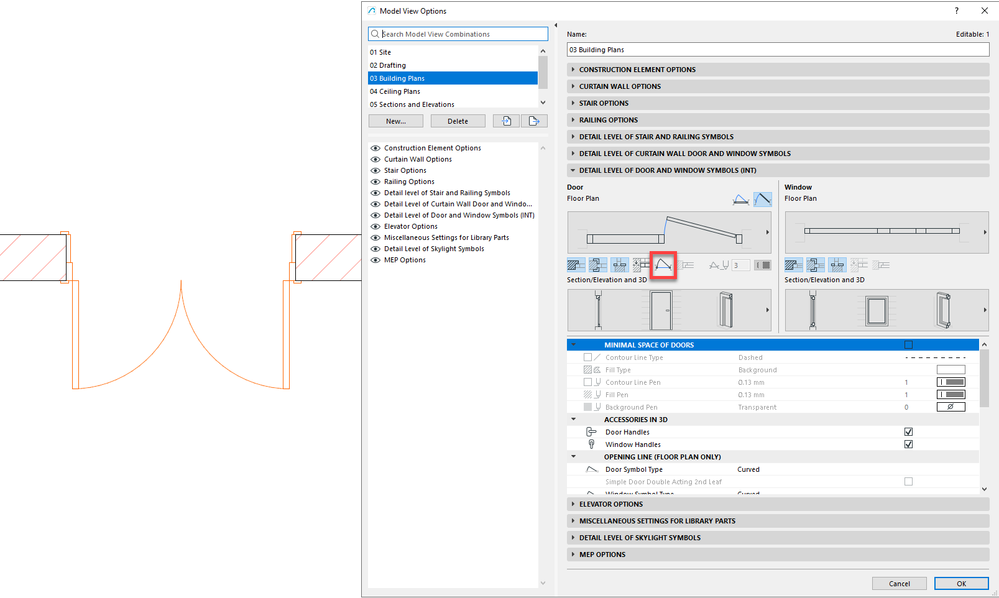Viewport: 999px width, 598px height.
Task: Click the Fill Type background swatch
Action: [951, 370]
